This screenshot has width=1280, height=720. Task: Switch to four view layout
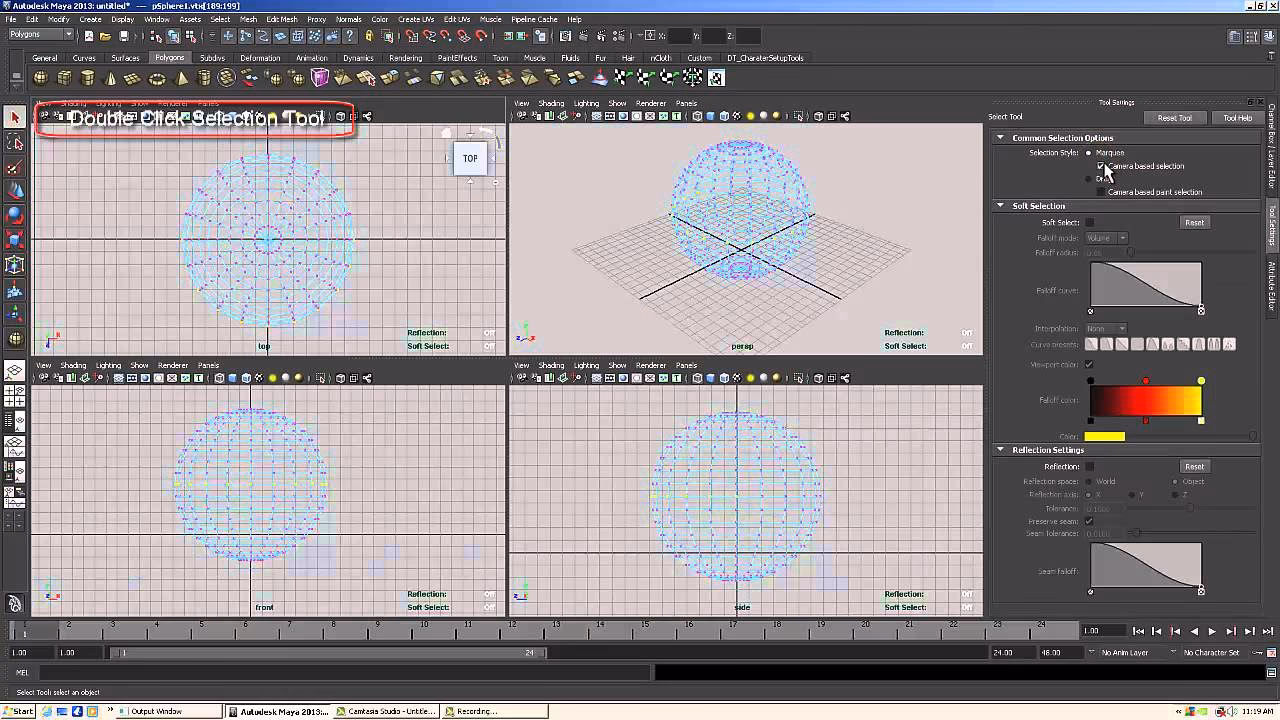click(x=14, y=396)
